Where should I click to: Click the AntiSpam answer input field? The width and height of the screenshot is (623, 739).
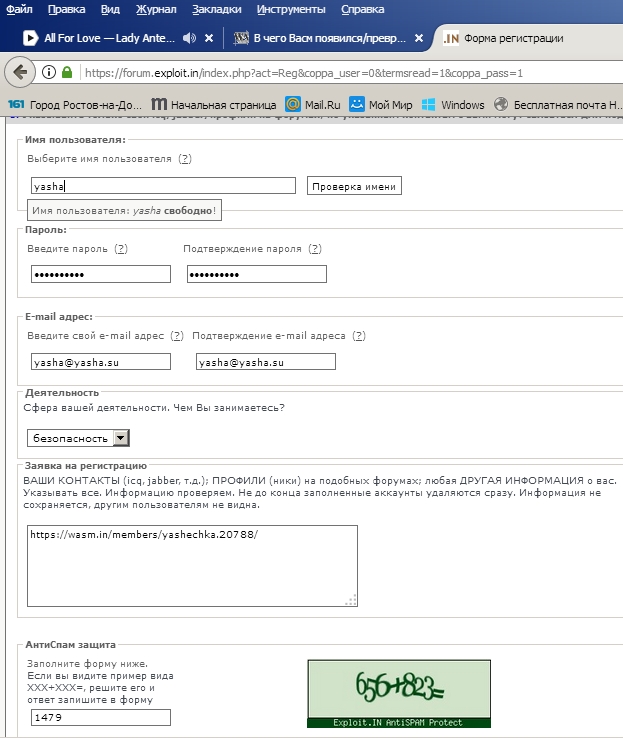pyautogui.click(x=99, y=717)
